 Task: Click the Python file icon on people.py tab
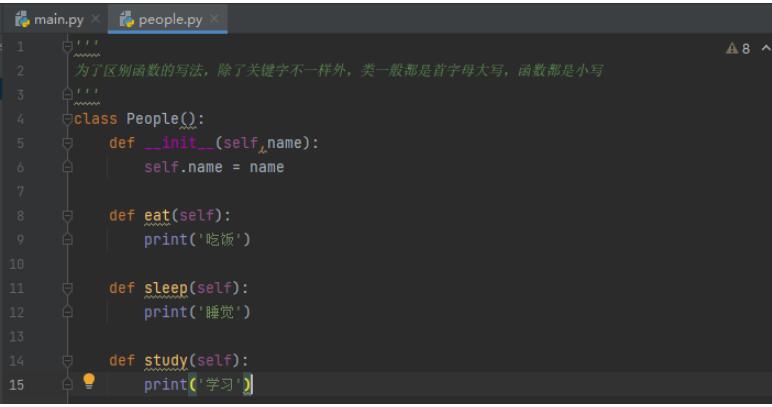pos(126,20)
